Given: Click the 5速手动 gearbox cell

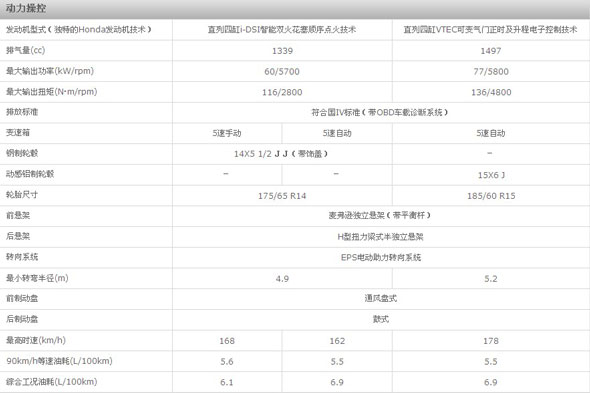Looking at the screenshot, I should [227, 133].
